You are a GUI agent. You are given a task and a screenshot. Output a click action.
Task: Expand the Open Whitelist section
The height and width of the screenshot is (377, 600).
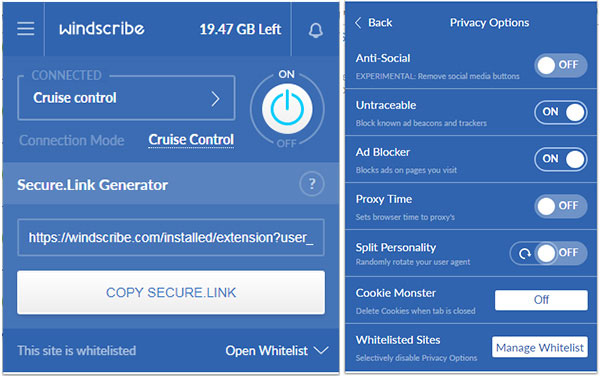277,351
